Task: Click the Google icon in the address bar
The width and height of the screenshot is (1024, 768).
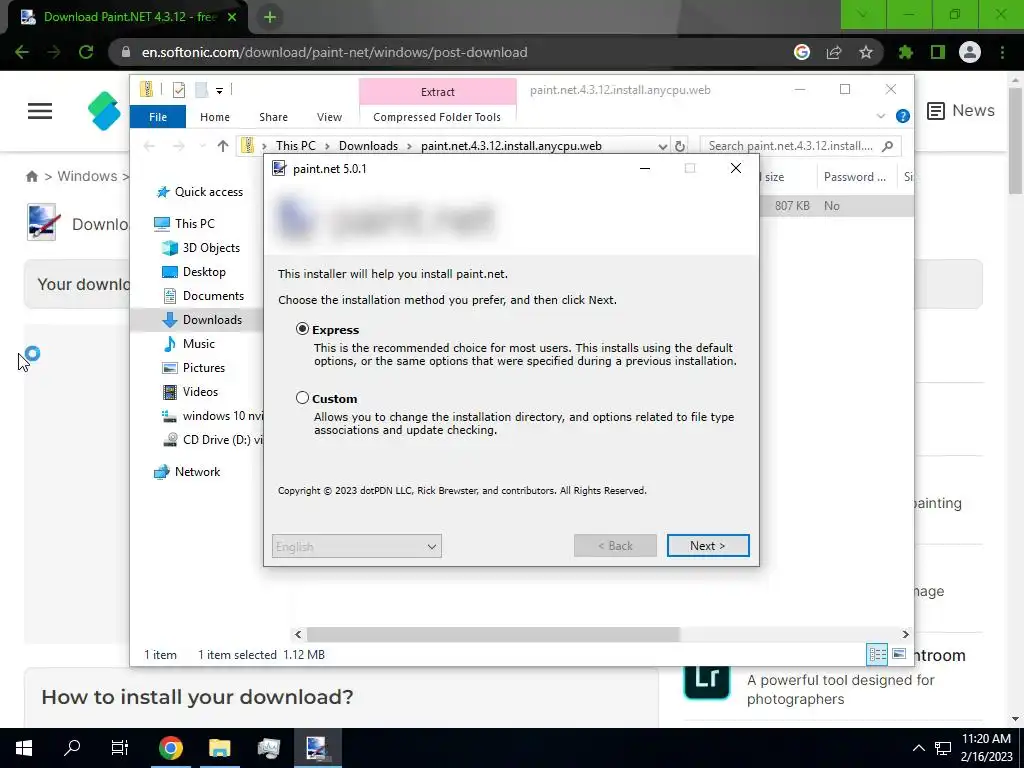Action: (802, 52)
